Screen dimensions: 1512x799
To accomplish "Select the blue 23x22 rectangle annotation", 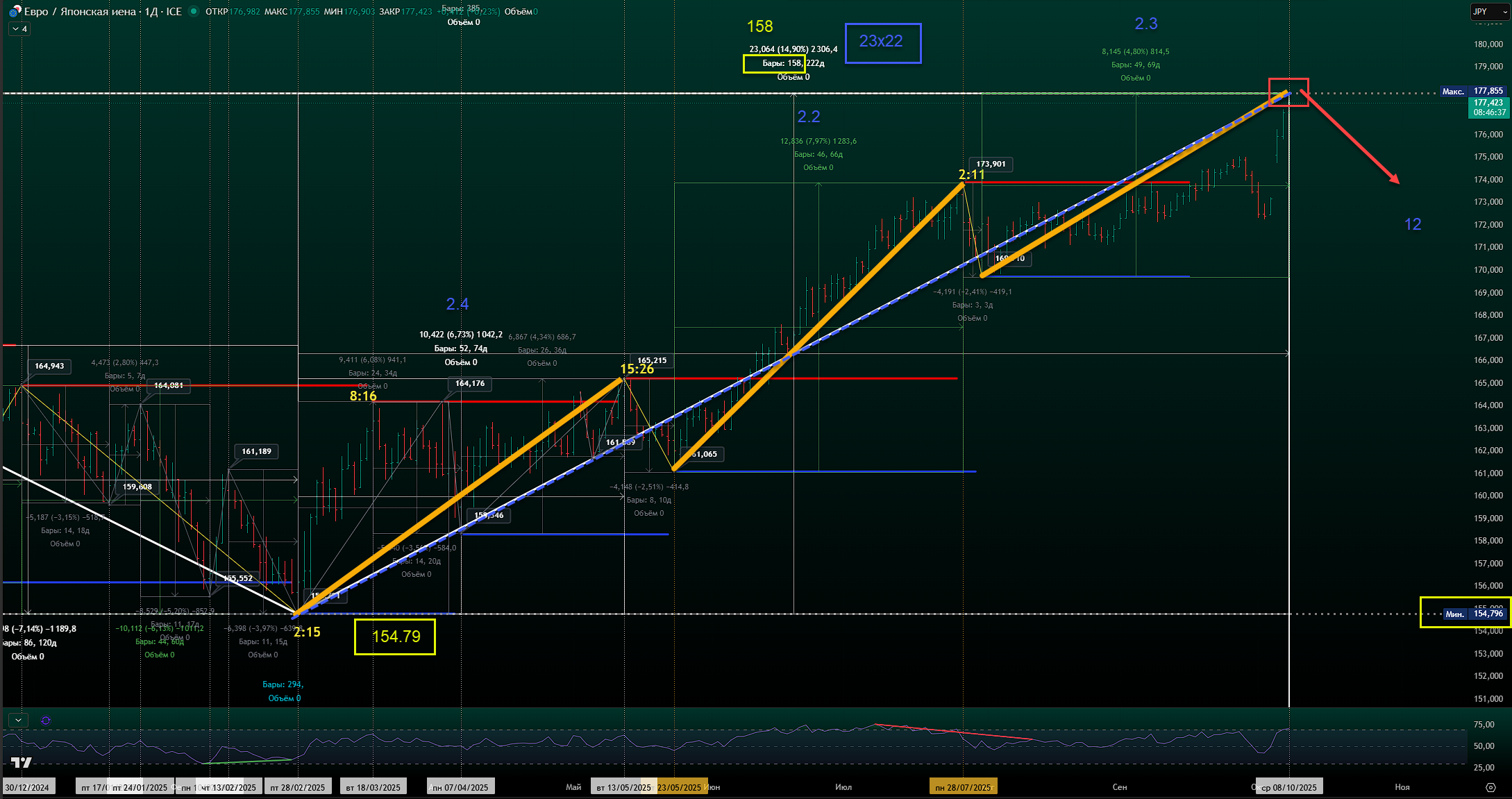I will [x=882, y=43].
